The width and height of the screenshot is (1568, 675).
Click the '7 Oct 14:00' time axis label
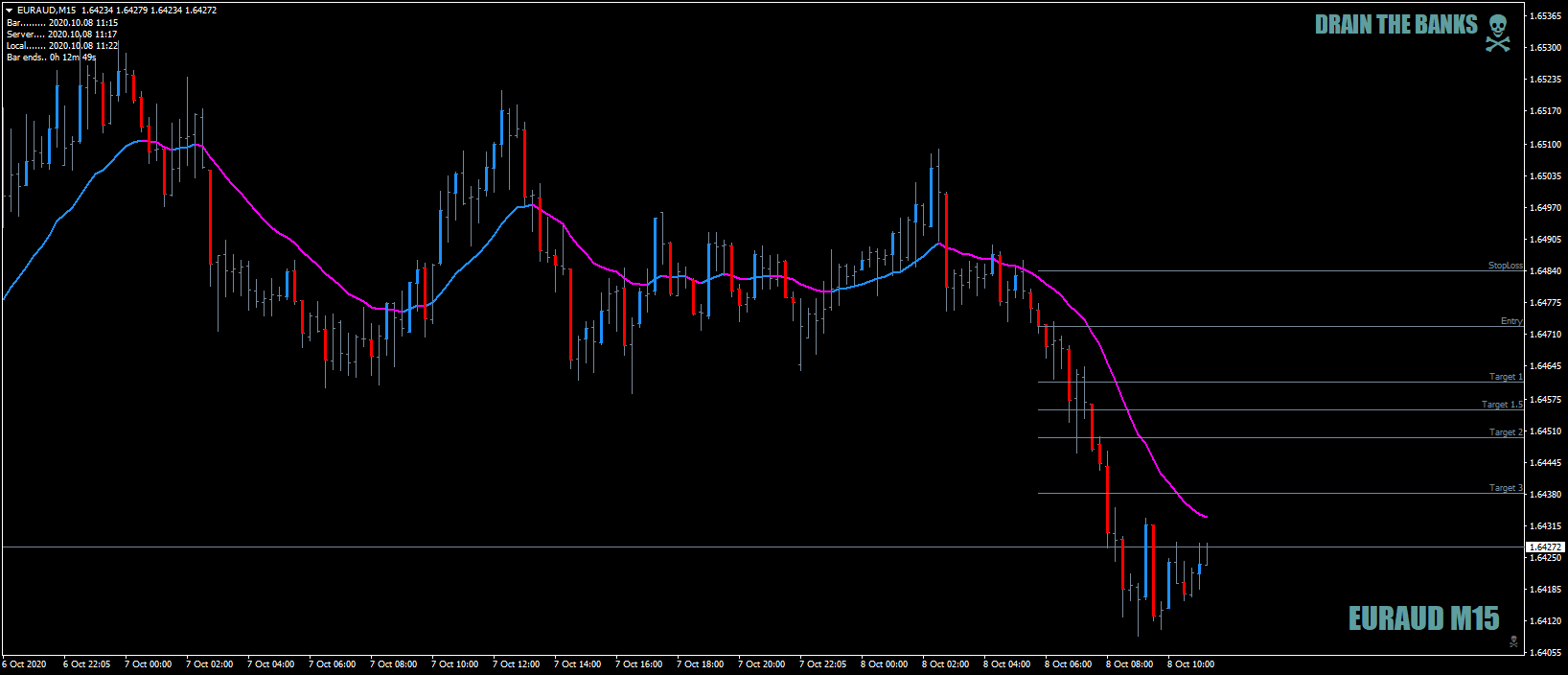tap(577, 664)
